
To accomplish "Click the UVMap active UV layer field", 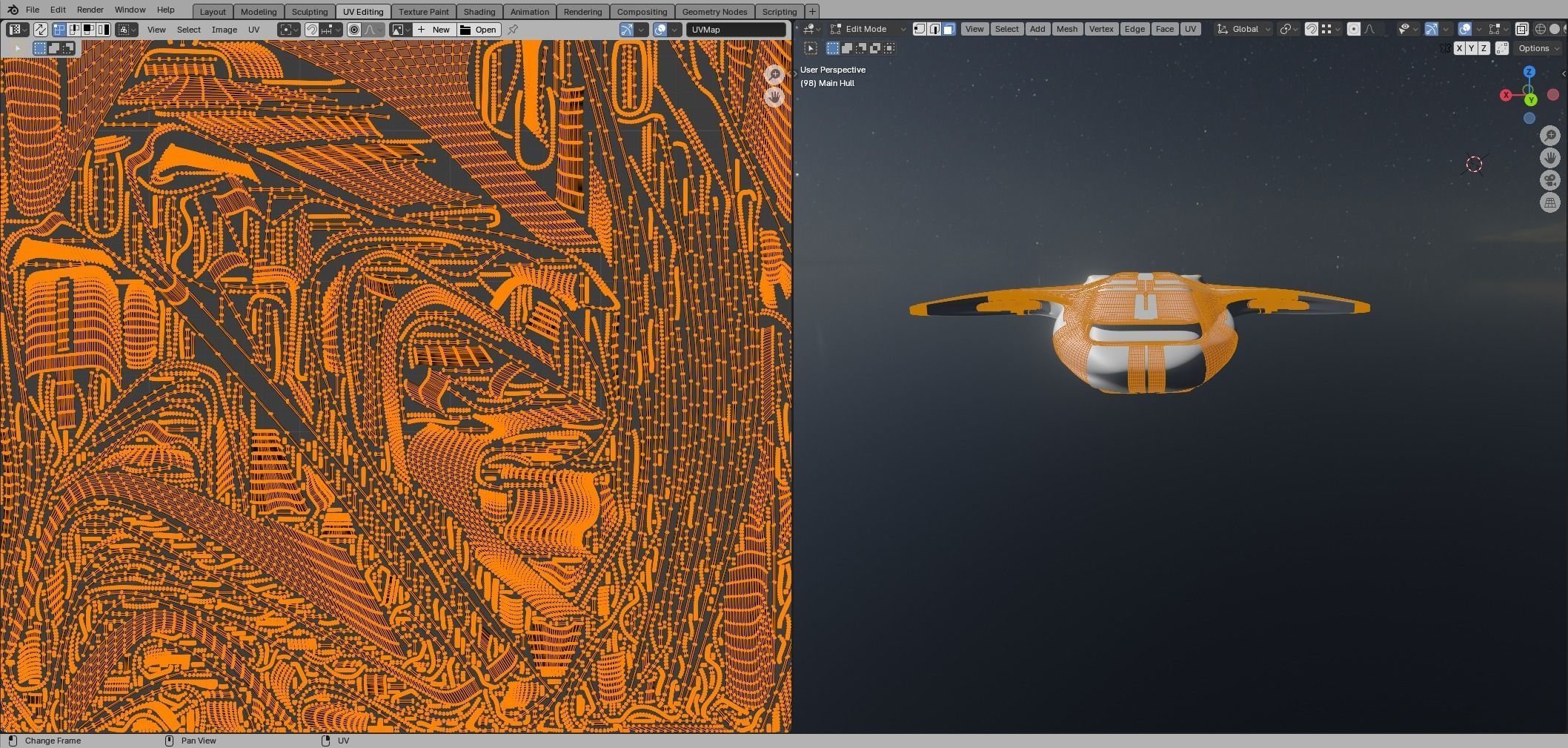I will pyautogui.click(x=736, y=30).
